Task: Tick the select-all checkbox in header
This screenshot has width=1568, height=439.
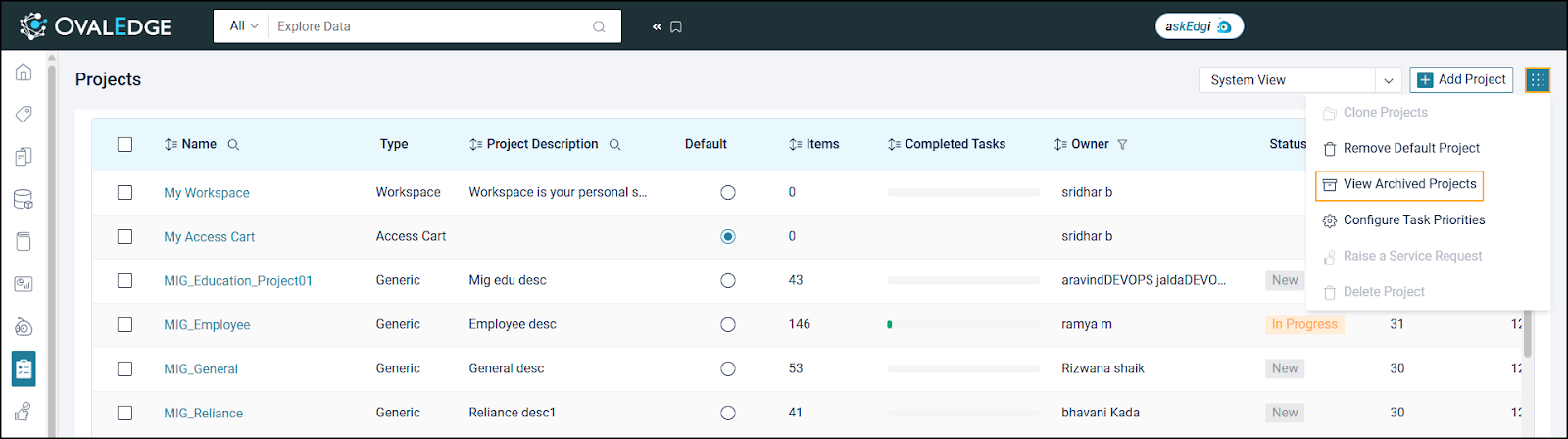Action: click(124, 144)
